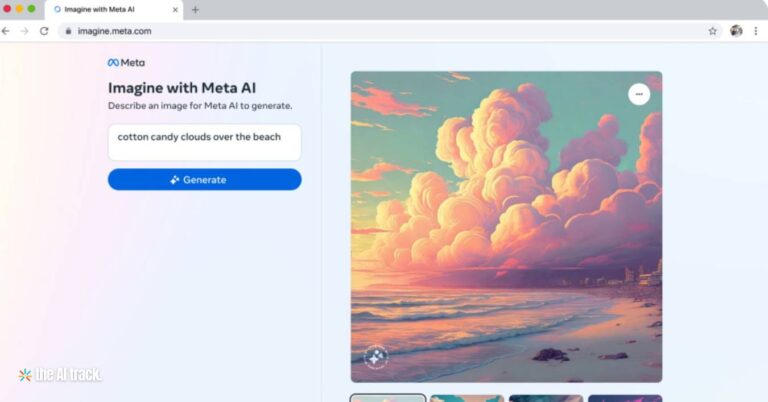Open a new tab with the plus icon
The width and height of the screenshot is (768, 402).
coord(195,10)
